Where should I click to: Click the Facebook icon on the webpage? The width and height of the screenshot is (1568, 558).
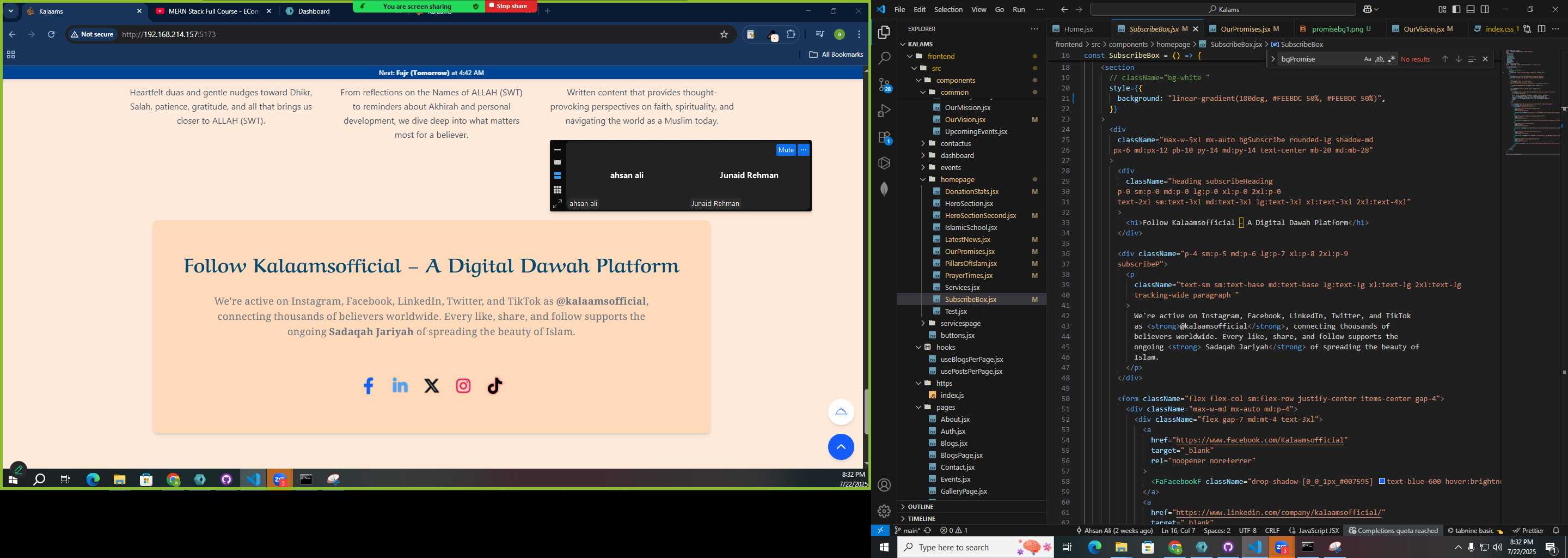click(368, 386)
